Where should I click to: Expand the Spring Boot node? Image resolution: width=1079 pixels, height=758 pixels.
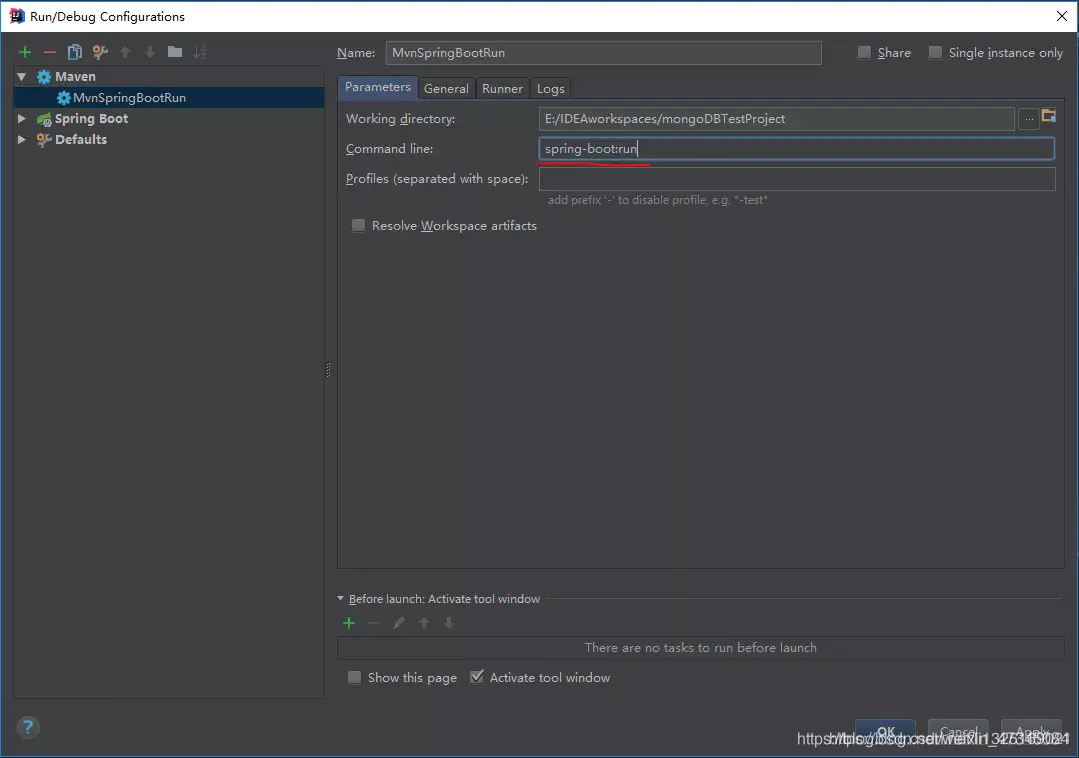[x=22, y=119]
